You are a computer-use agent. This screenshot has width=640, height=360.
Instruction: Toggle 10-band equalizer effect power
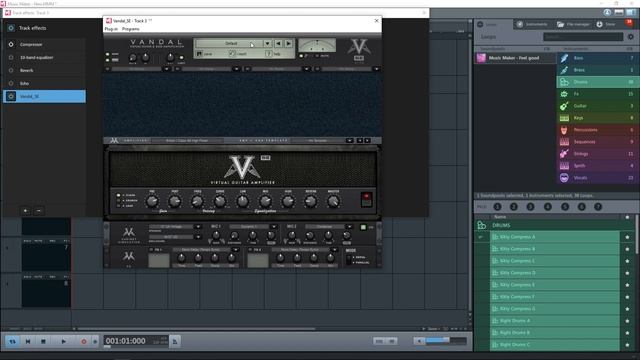pos(11,58)
